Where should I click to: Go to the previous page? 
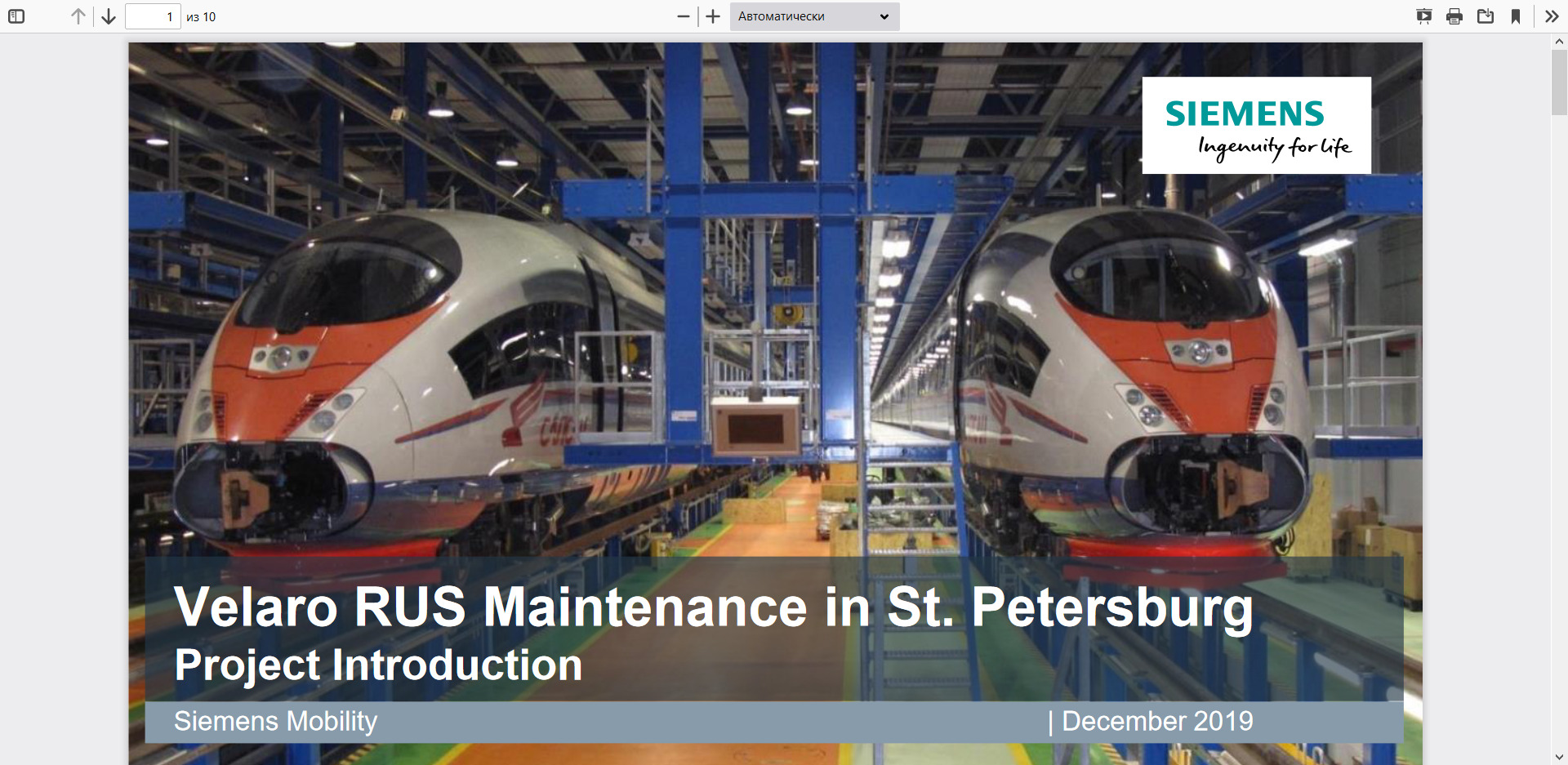click(78, 16)
